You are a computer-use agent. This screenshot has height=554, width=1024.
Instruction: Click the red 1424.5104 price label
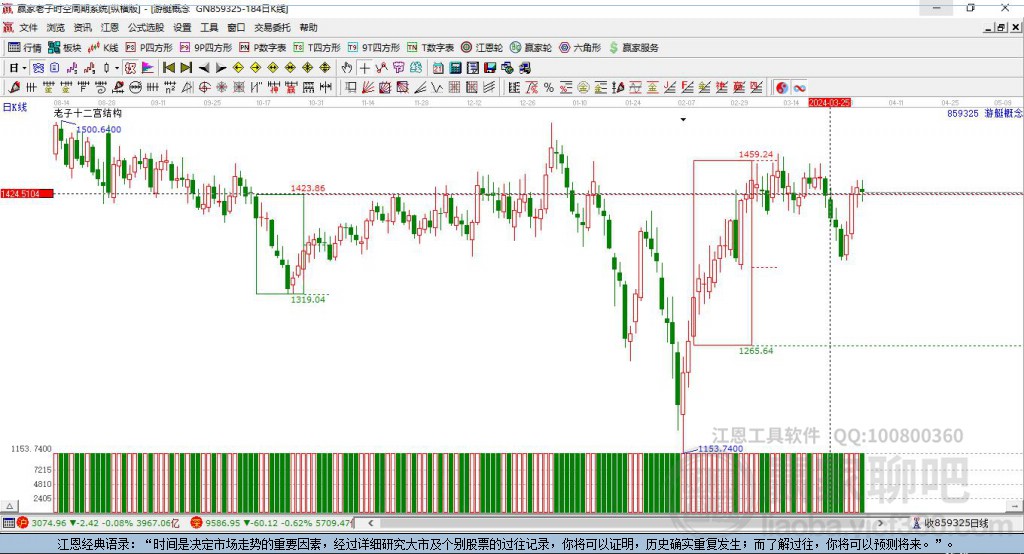tap(27, 194)
